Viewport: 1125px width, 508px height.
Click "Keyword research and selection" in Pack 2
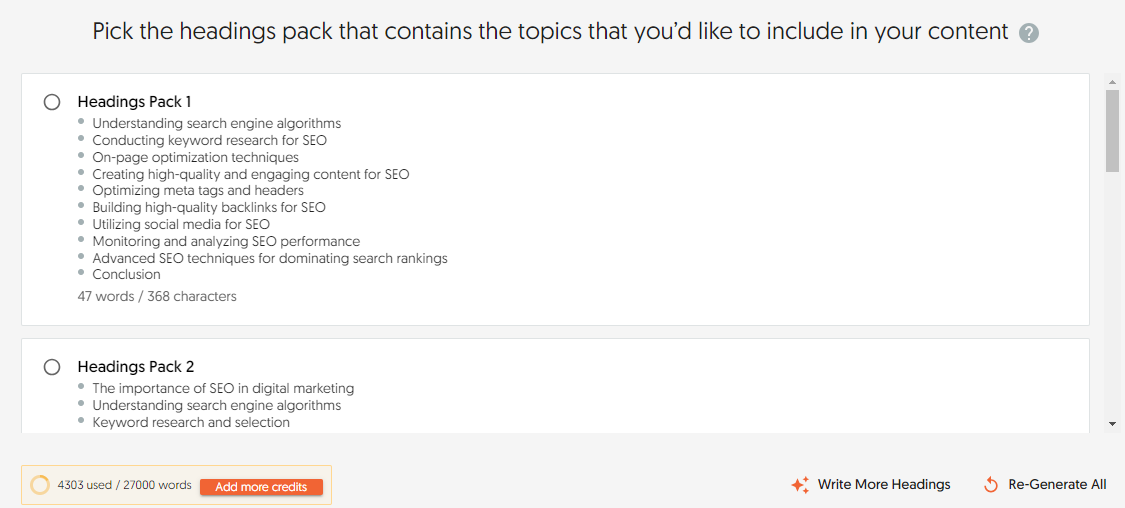click(x=191, y=423)
